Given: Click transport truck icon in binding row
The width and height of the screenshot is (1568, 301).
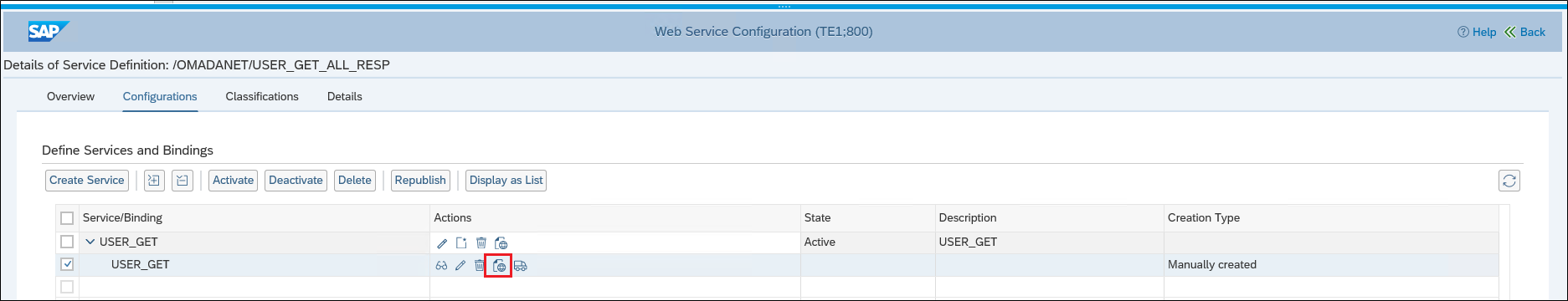Looking at the screenshot, I should pos(521,266).
